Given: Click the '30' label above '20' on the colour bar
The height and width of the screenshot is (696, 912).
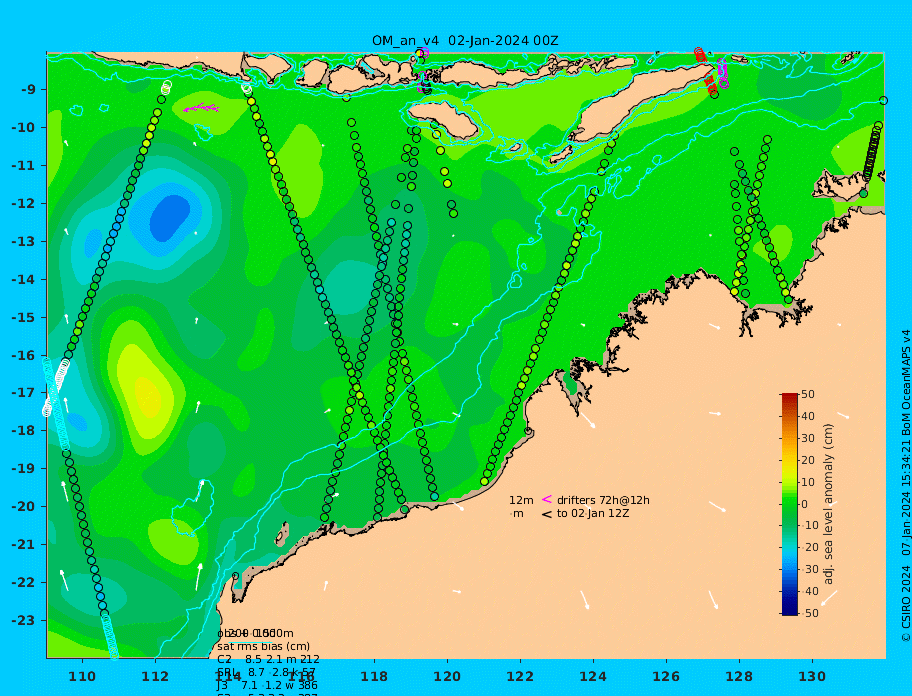Looking at the screenshot, I should [x=808, y=438].
